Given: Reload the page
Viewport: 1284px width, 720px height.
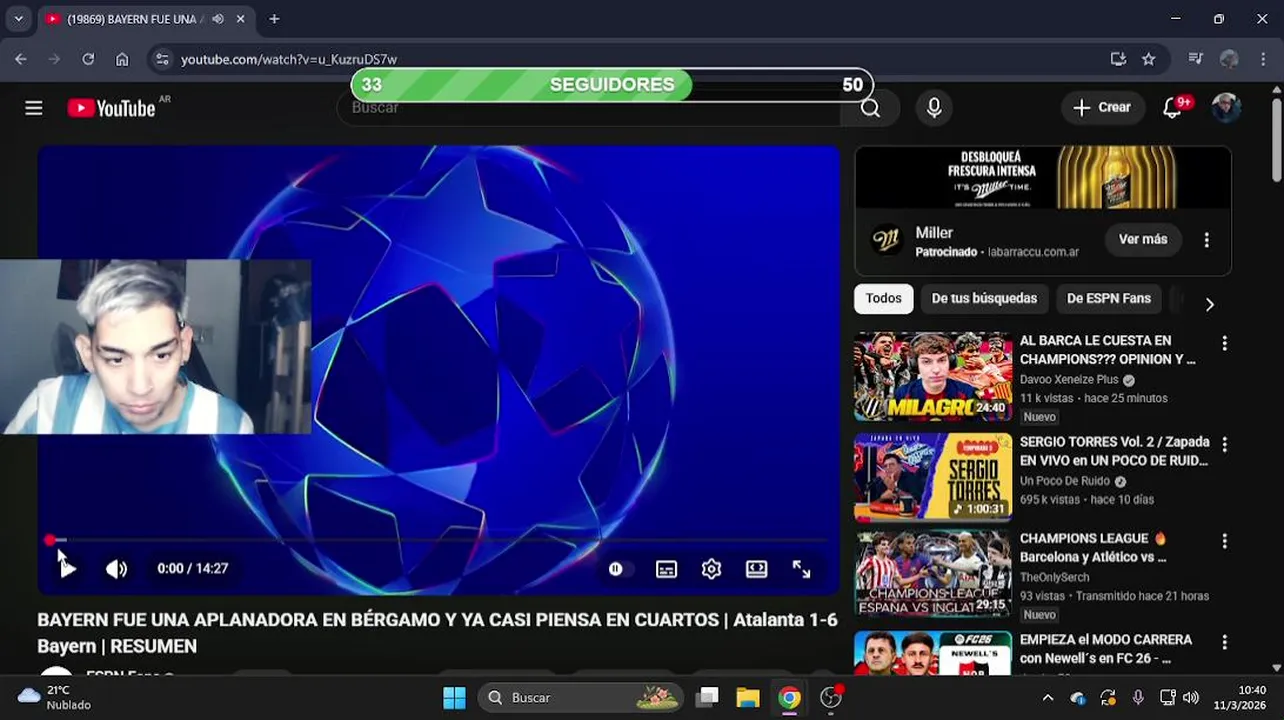Looking at the screenshot, I should click(88, 59).
